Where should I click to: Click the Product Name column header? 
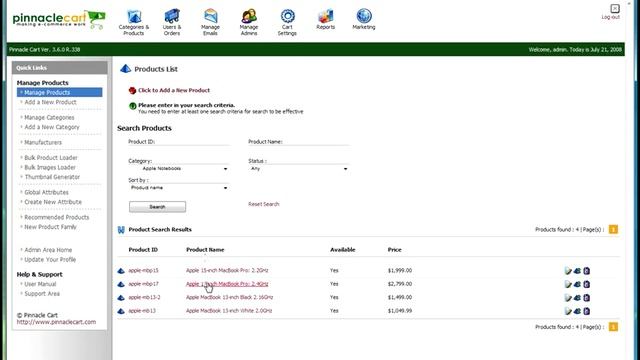205,249
